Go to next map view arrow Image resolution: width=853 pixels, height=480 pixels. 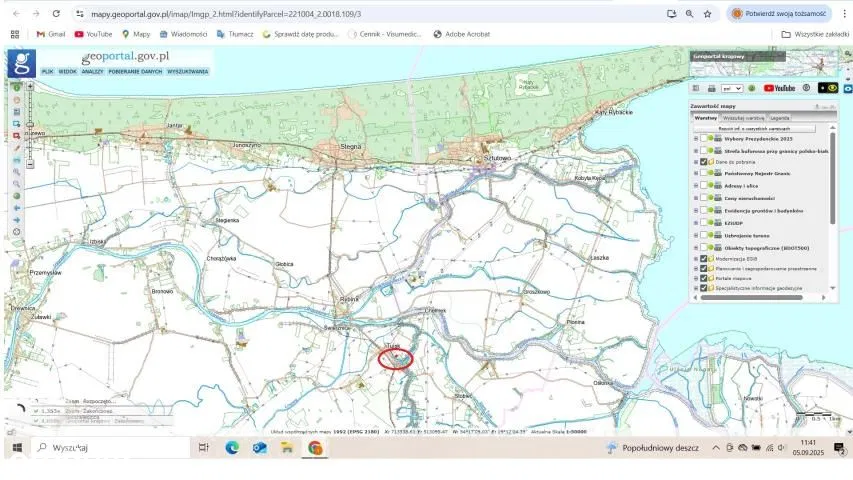[x=16, y=219]
